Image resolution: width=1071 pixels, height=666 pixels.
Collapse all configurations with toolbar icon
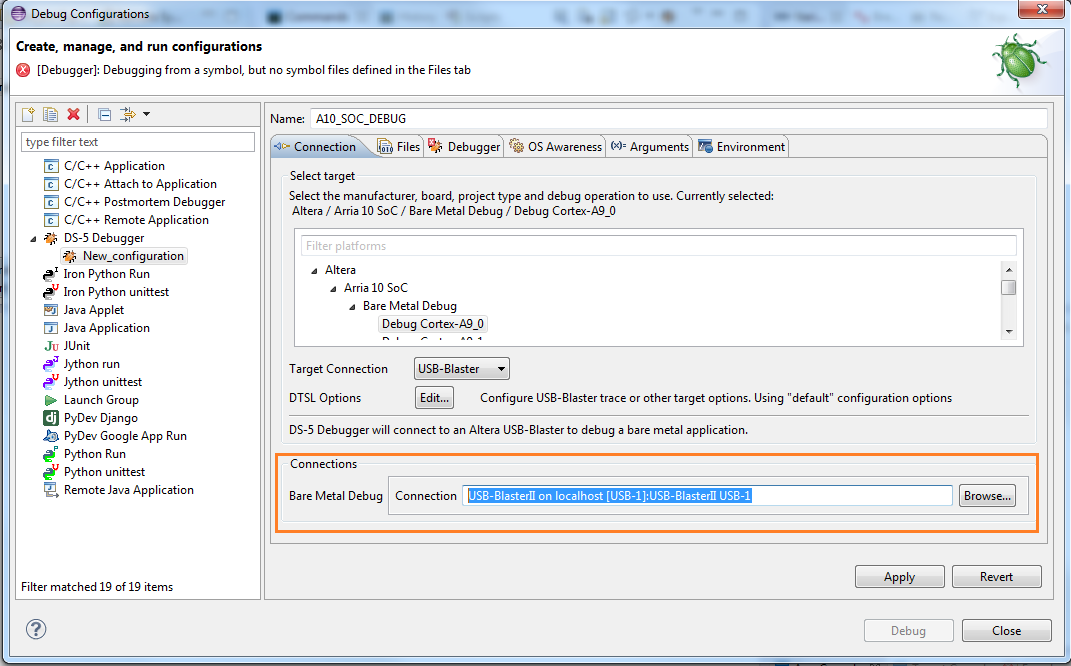pos(105,115)
